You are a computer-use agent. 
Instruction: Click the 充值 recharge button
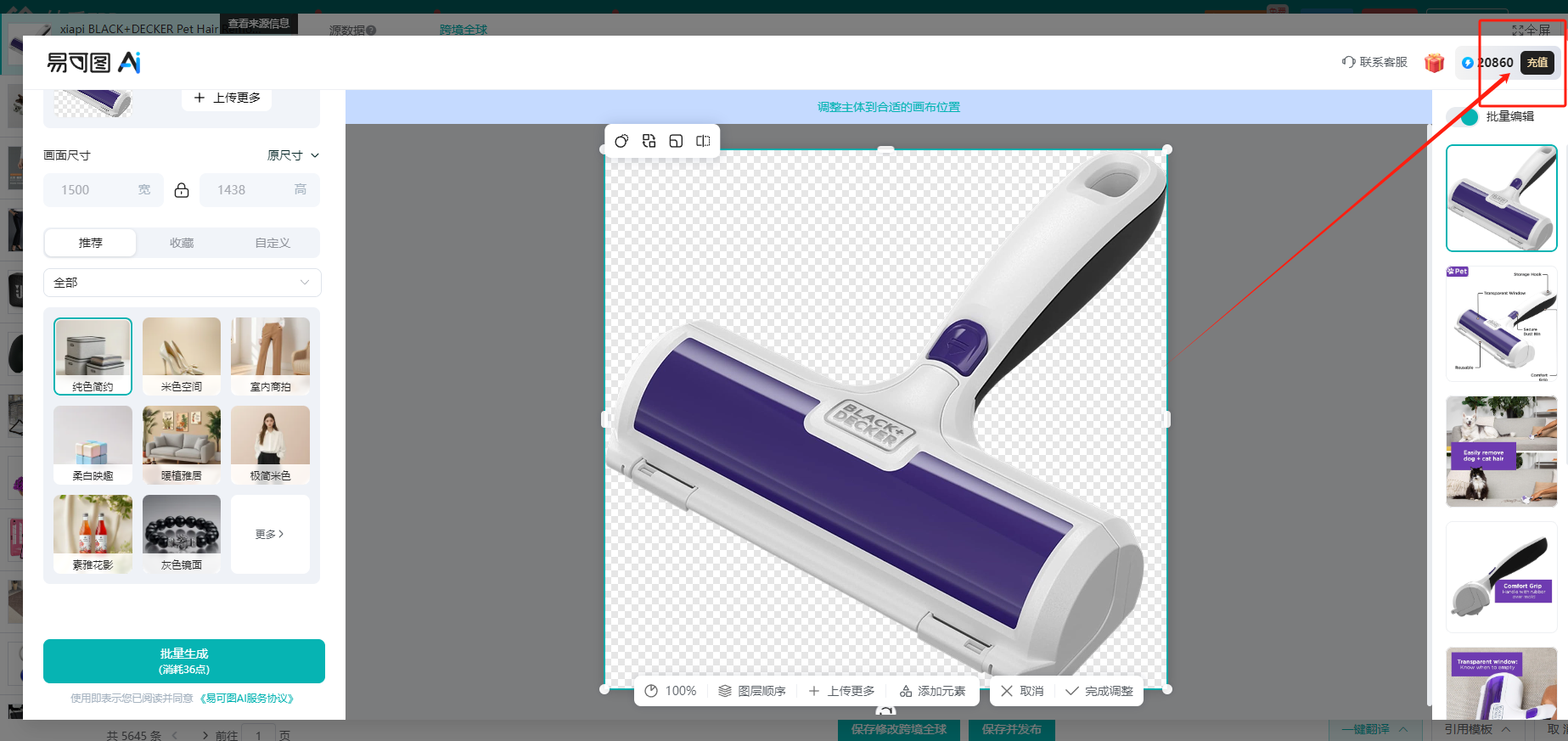[x=1537, y=63]
